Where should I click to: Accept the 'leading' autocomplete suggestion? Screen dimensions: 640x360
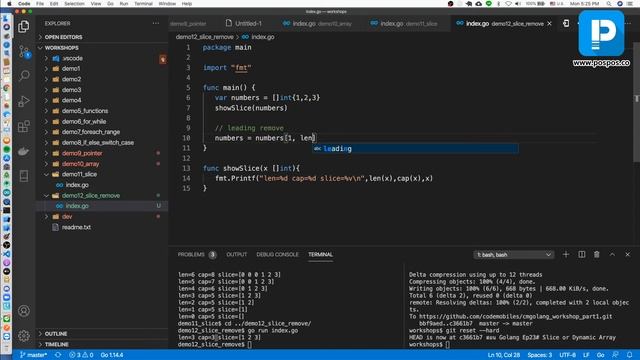click(416, 149)
